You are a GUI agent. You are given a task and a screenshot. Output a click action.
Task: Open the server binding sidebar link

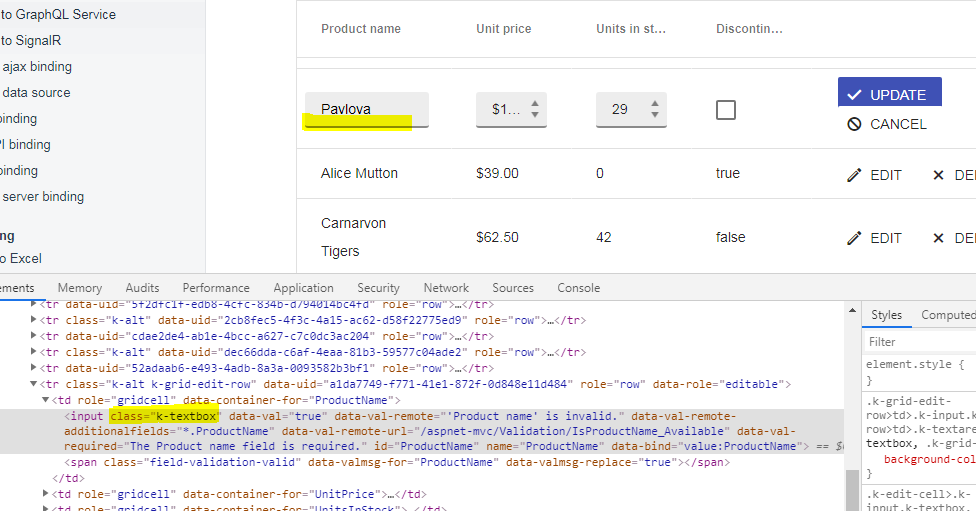43,197
